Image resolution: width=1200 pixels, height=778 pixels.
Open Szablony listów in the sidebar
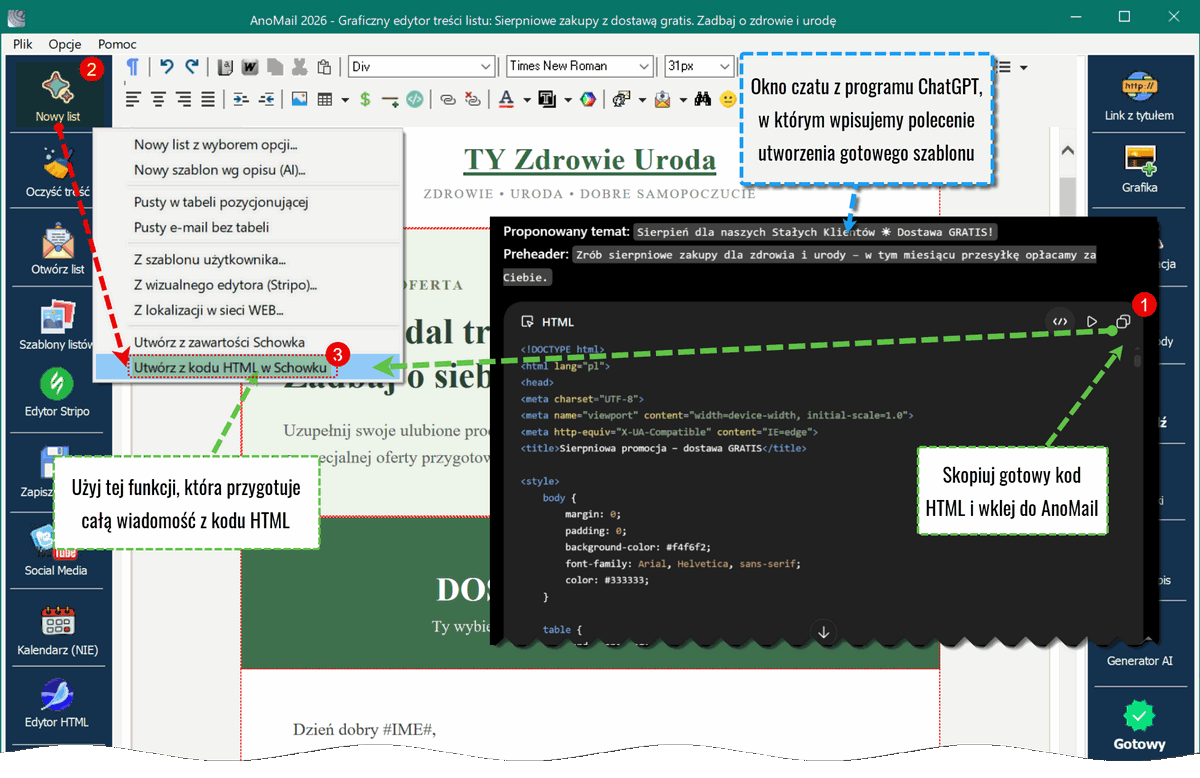coord(57,325)
